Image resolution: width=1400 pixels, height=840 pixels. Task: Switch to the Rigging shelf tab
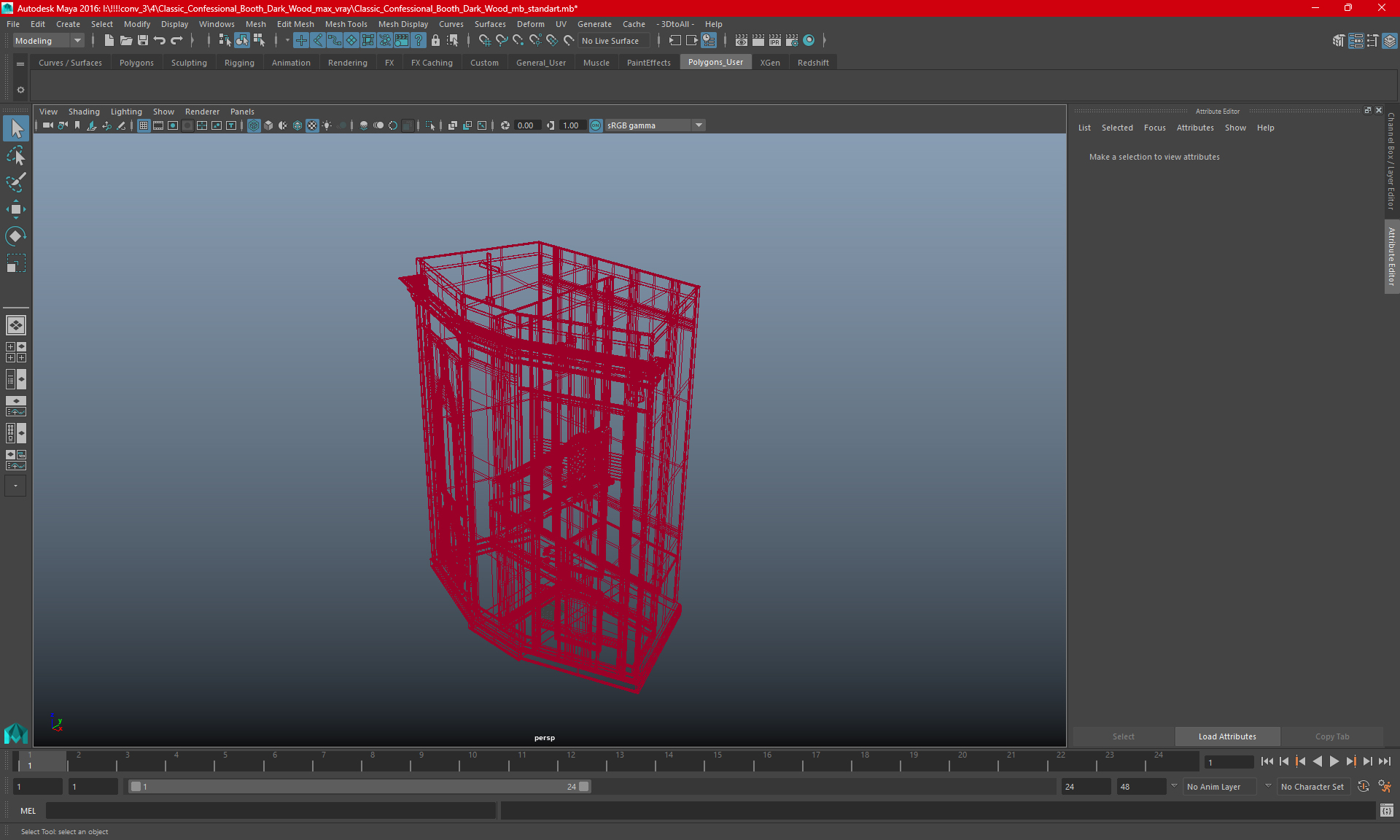[239, 63]
